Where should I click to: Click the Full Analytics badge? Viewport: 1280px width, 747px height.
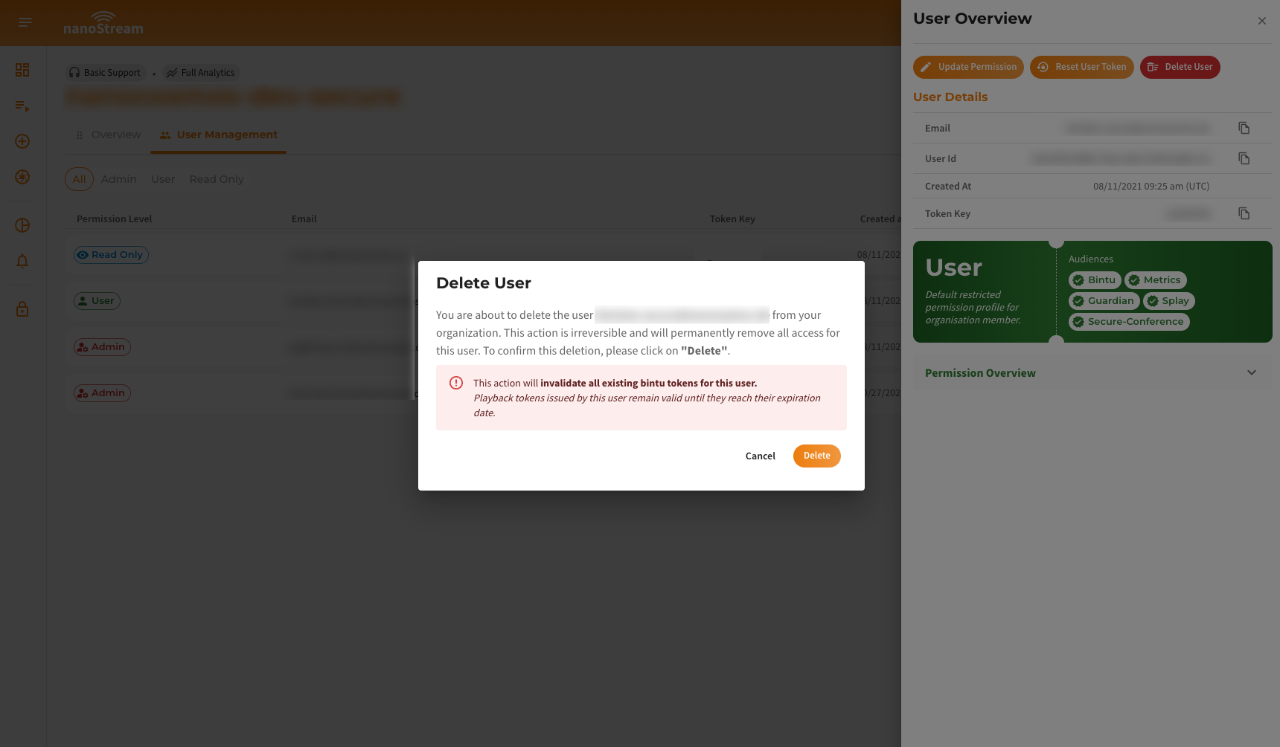pos(200,73)
